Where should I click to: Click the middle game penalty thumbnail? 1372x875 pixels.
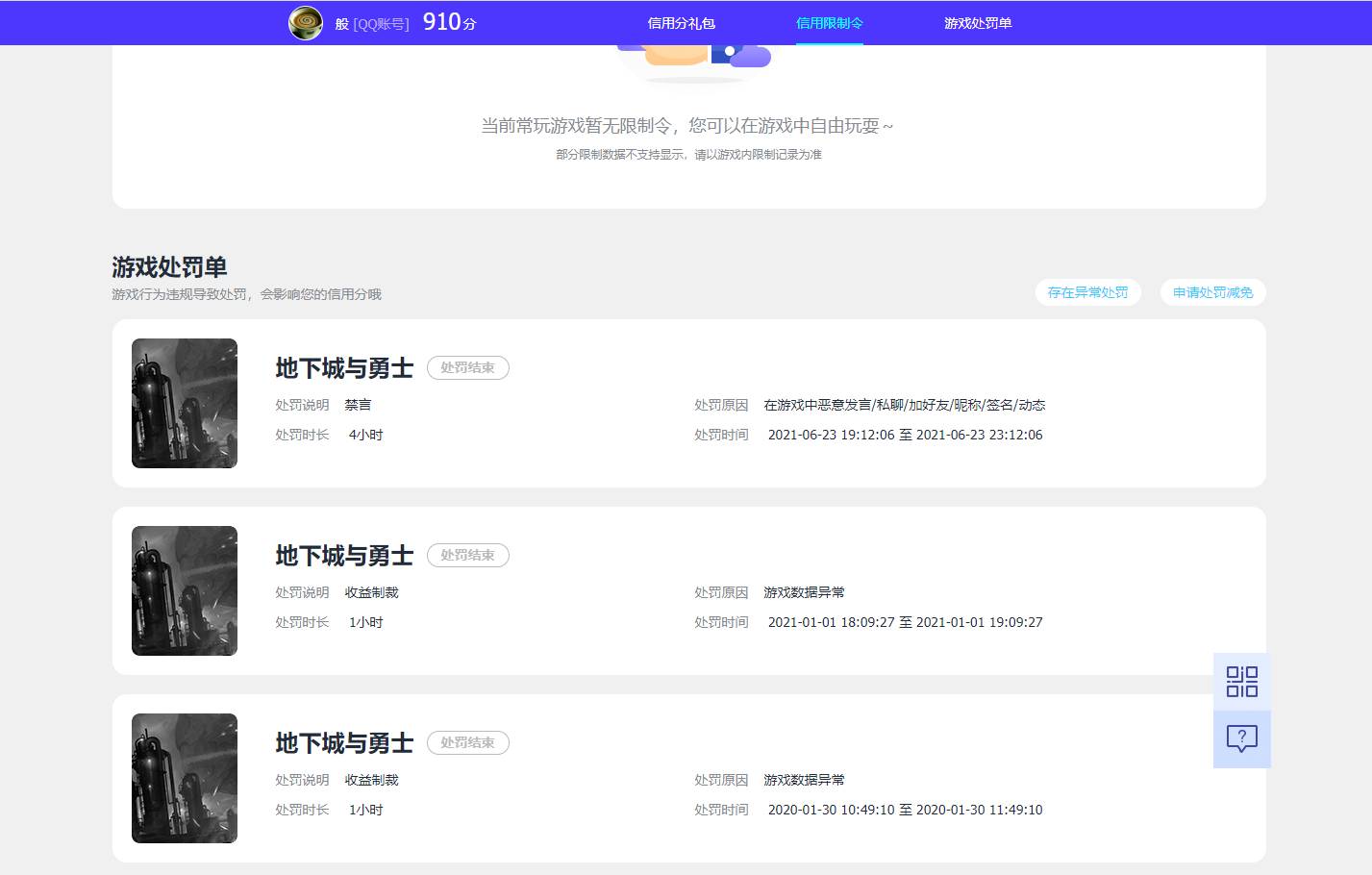(x=184, y=590)
